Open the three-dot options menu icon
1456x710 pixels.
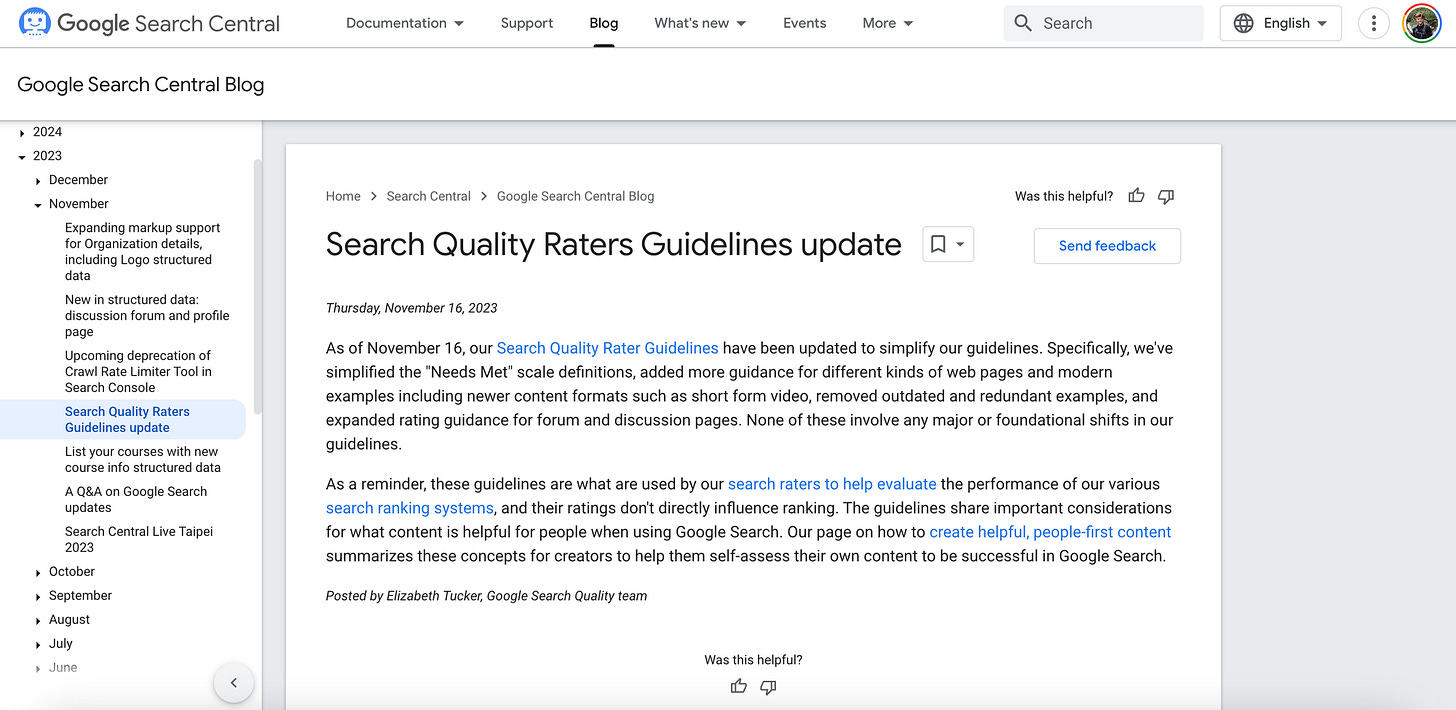[x=1373, y=22]
